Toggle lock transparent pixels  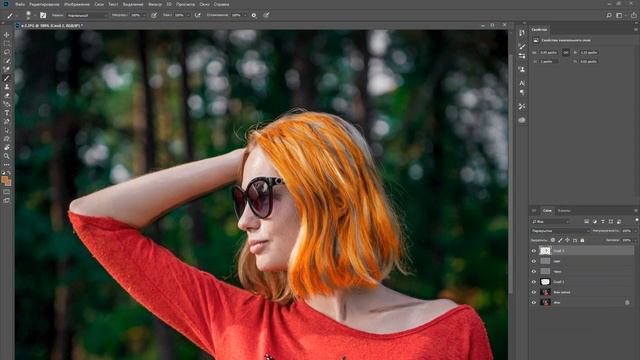(x=553, y=240)
